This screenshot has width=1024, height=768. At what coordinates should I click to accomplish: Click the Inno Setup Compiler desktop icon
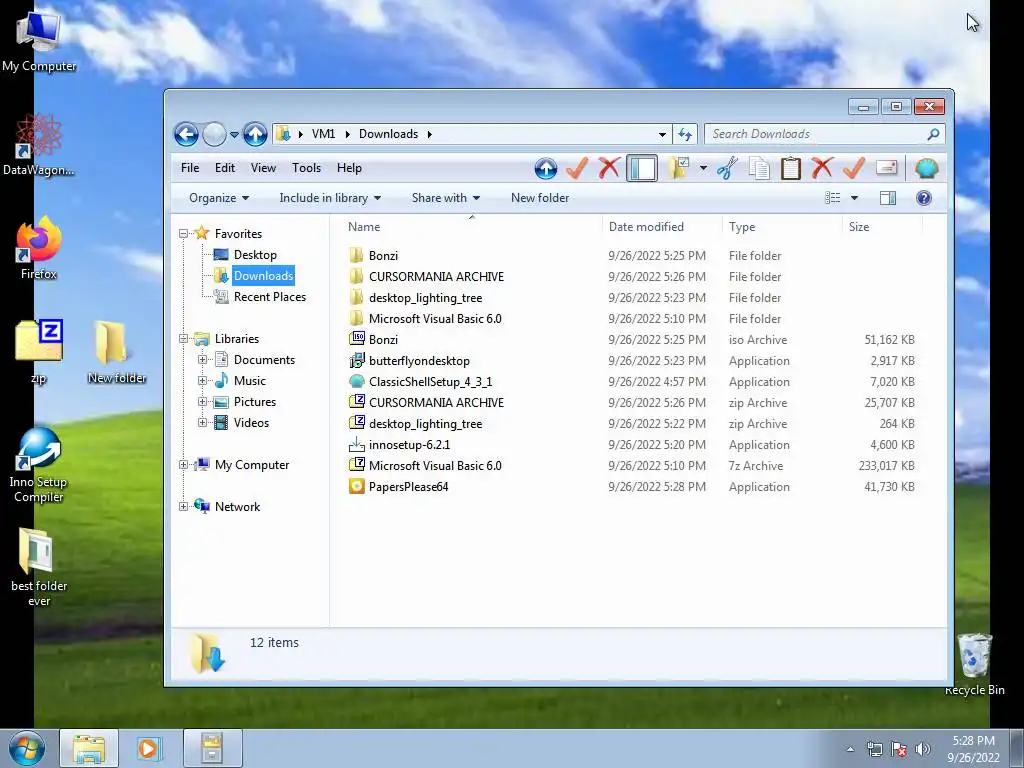tap(39, 465)
